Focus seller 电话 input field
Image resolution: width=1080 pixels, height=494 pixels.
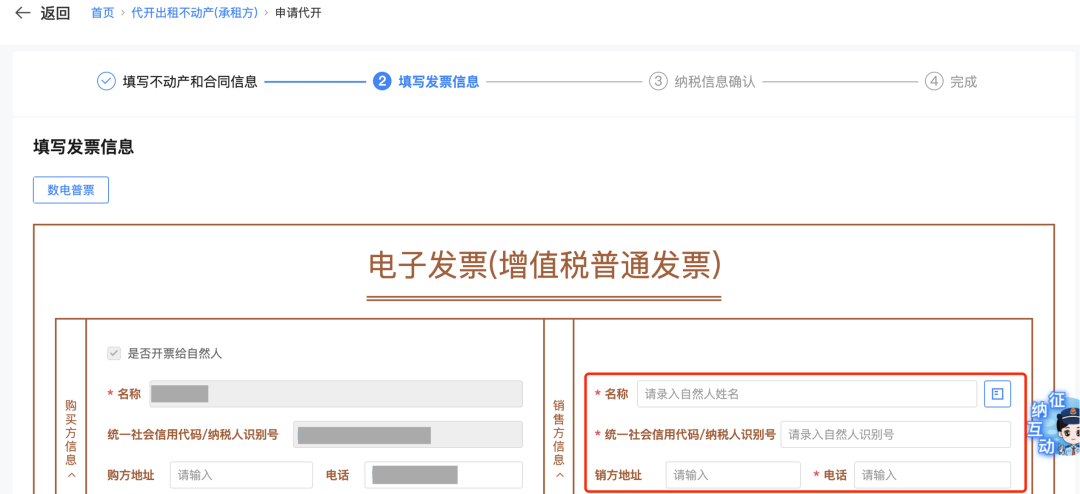(933, 475)
